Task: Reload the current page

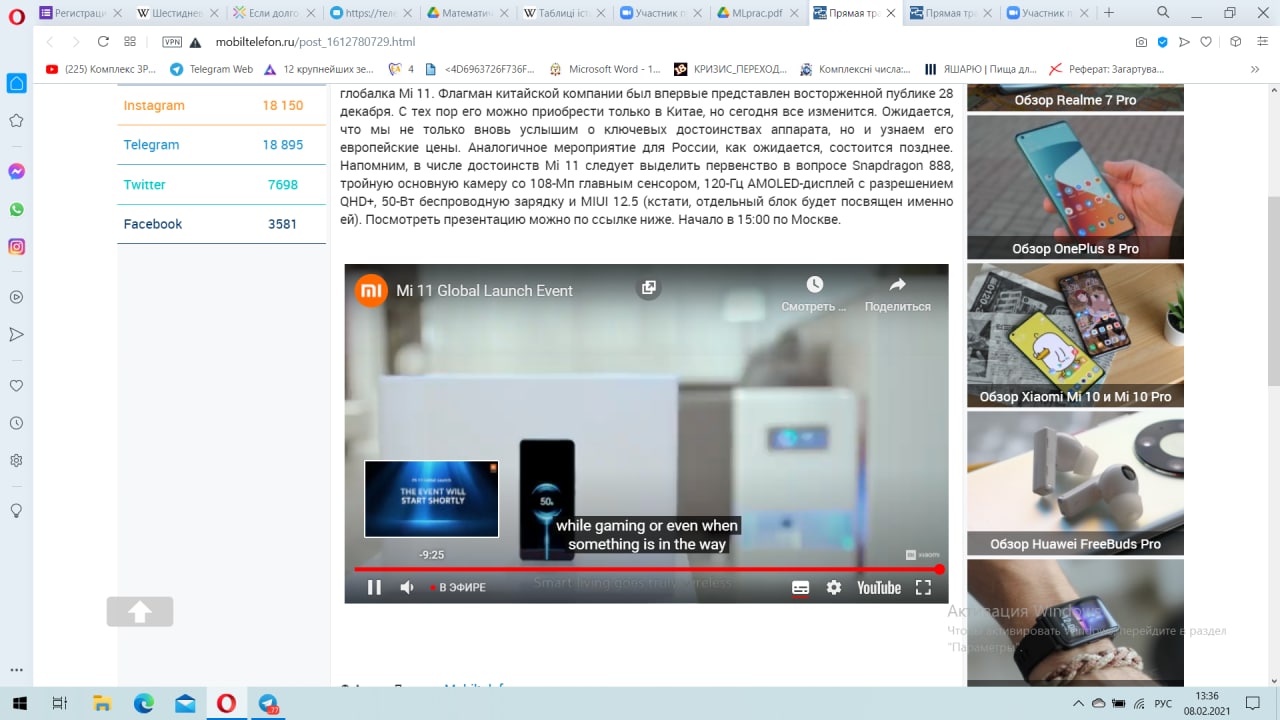Action: 103,42
